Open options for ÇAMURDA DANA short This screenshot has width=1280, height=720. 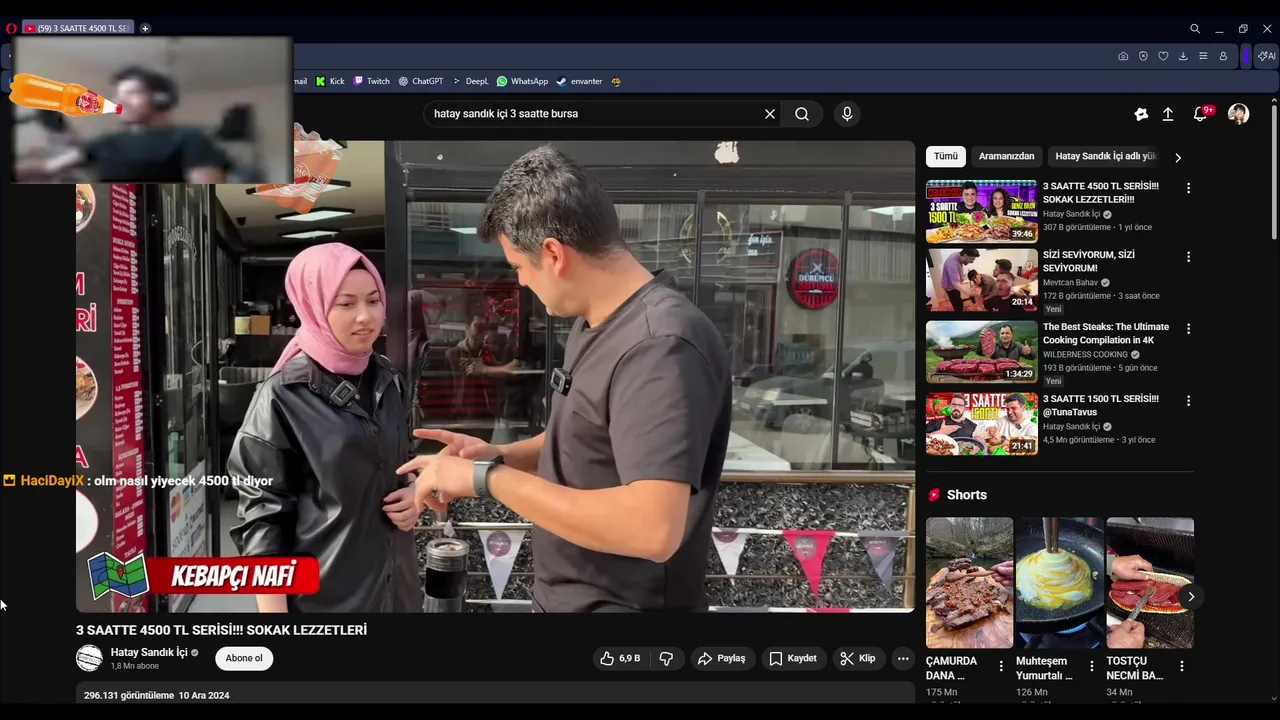1001,666
